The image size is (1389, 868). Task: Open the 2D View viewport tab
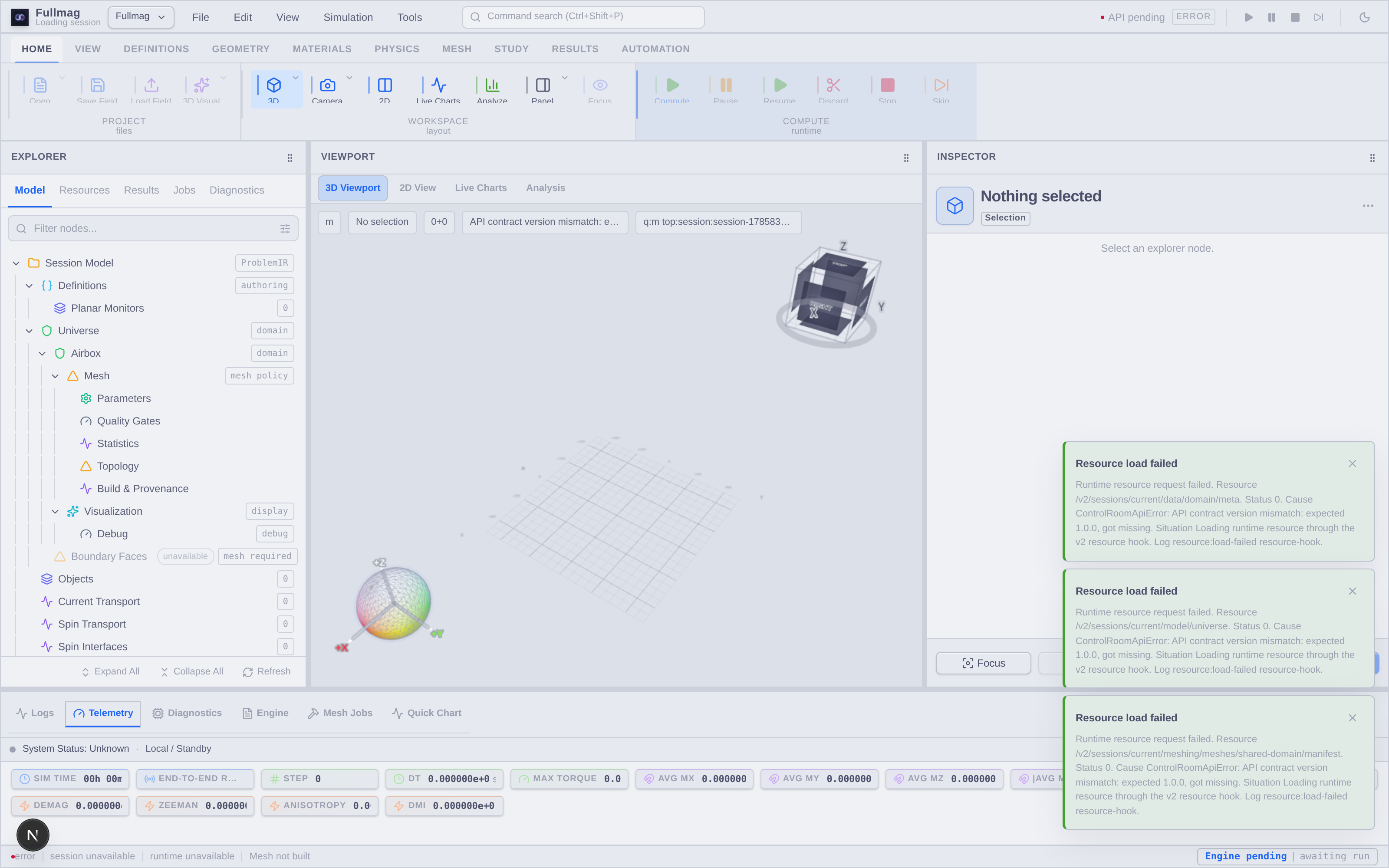417,188
